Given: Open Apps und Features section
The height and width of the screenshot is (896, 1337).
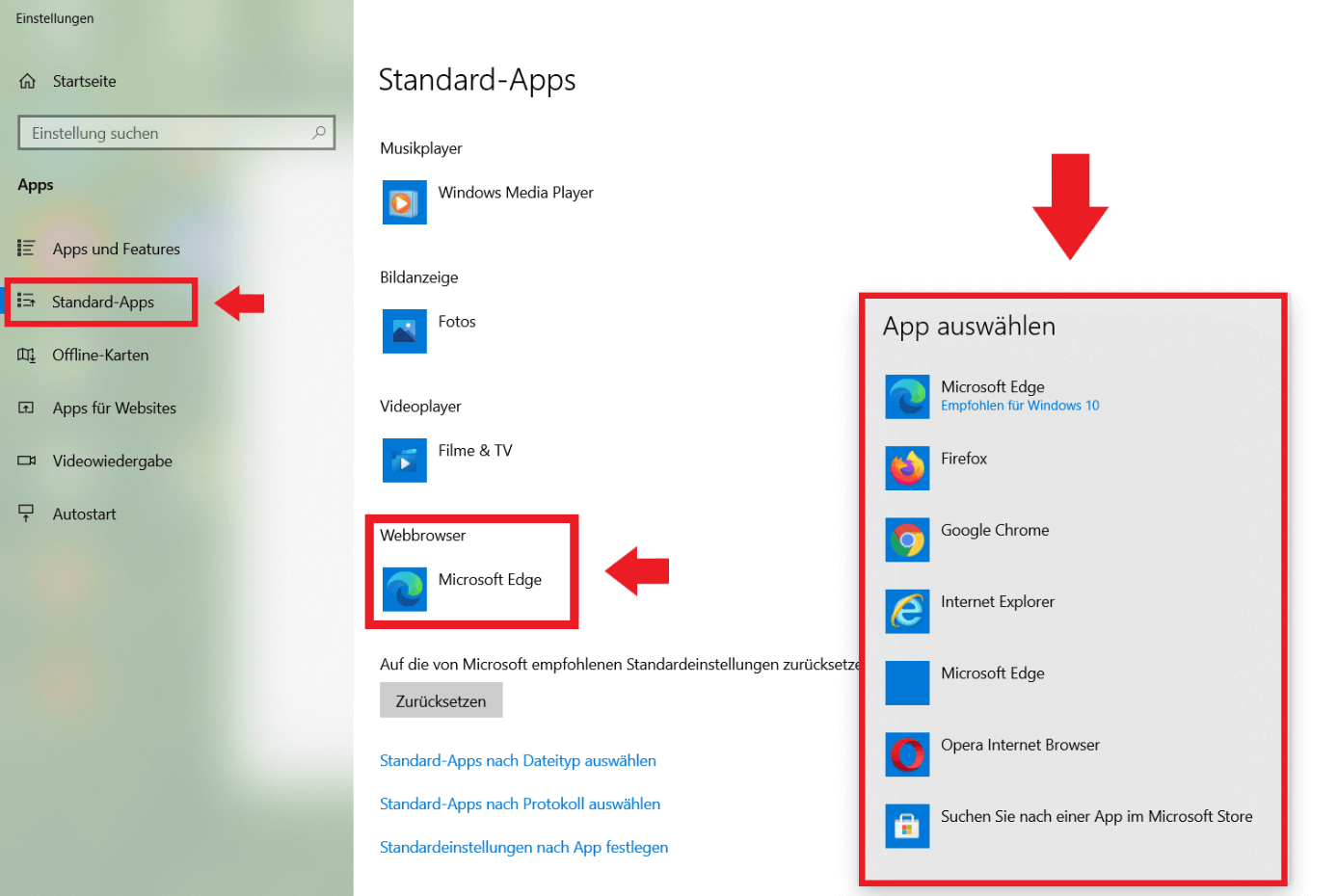Looking at the screenshot, I should 116,249.
